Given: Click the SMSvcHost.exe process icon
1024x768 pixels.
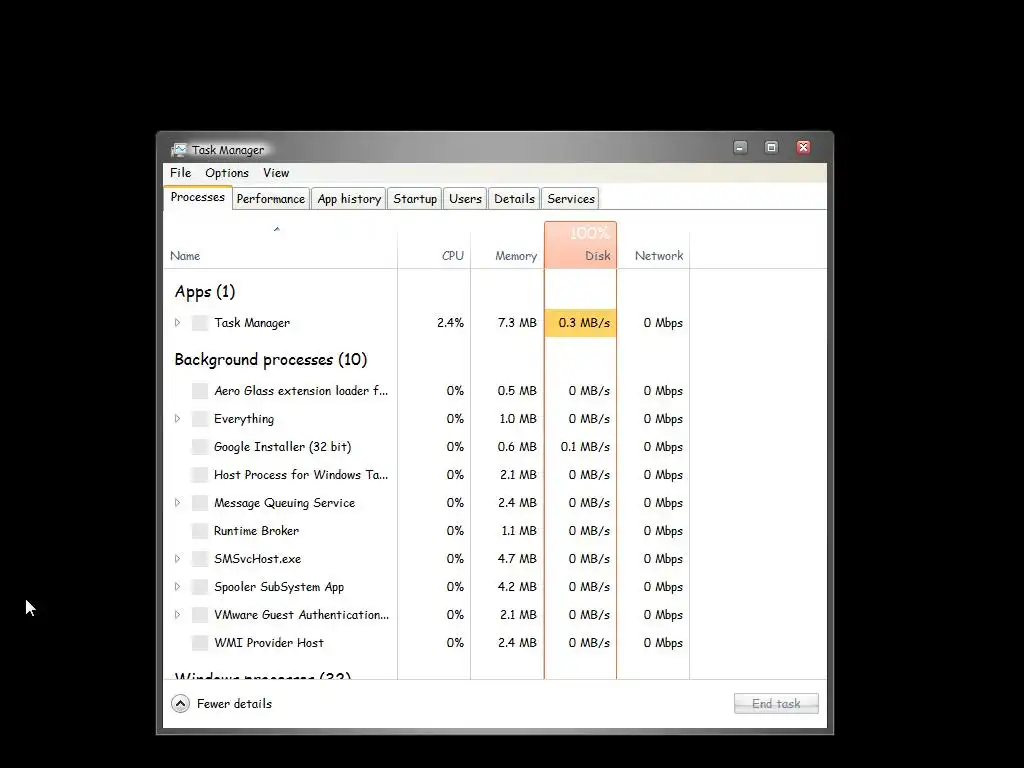Looking at the screenshot, I should point(200,559).
